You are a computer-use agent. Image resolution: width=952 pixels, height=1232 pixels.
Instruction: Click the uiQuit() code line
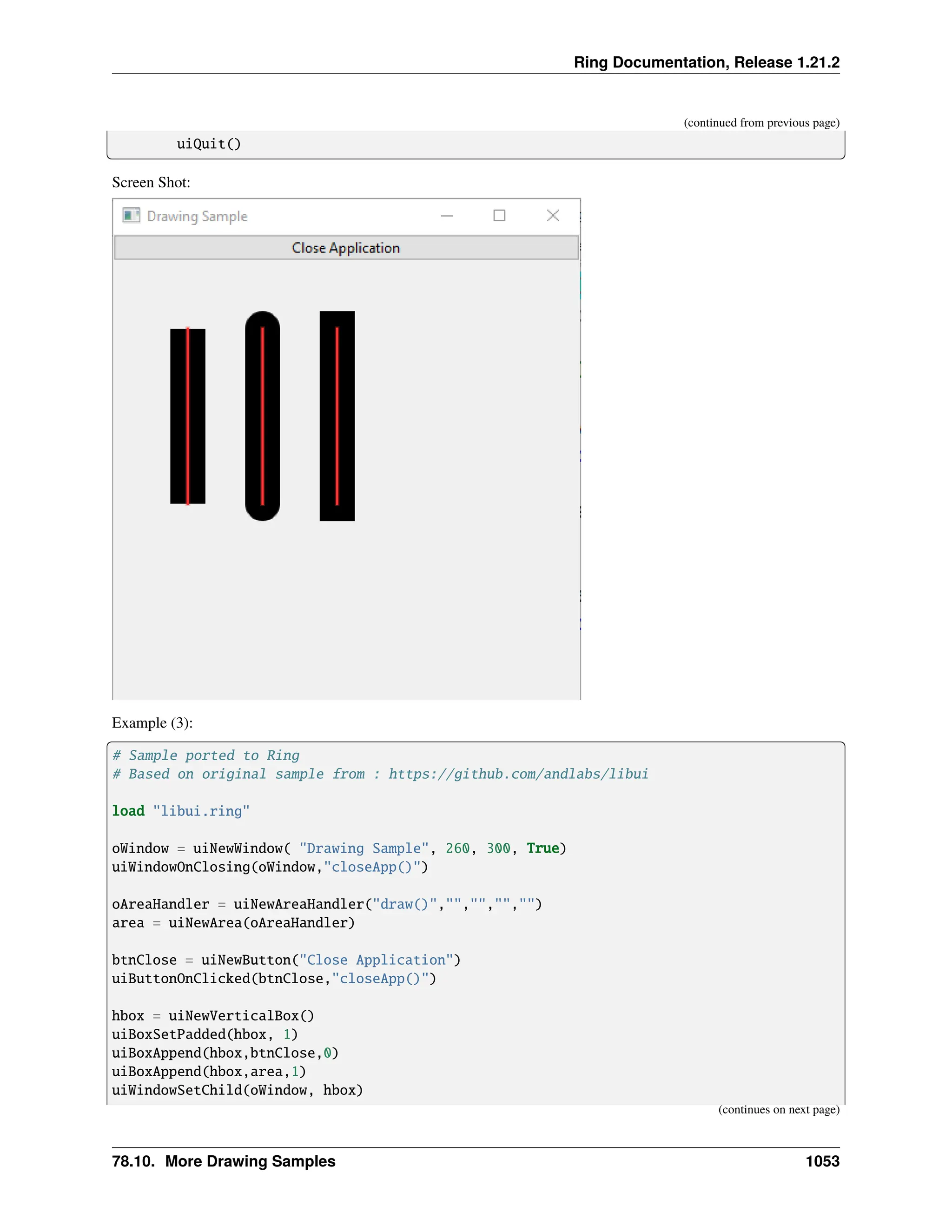(209, 144)
